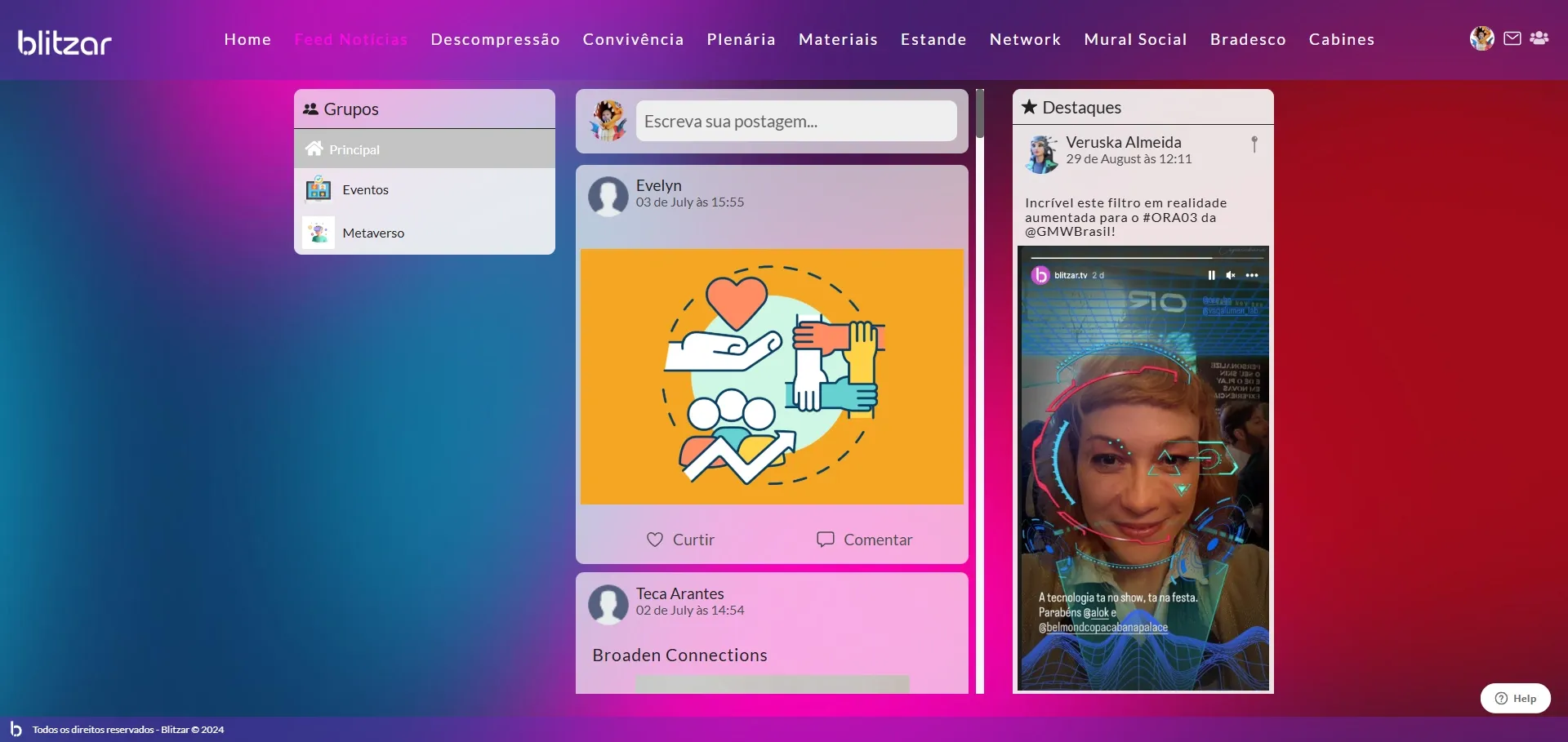The width and height of the screenshot is (1568, 742).
Task: Mute the story video sound
Action: tap(1231, 275)
